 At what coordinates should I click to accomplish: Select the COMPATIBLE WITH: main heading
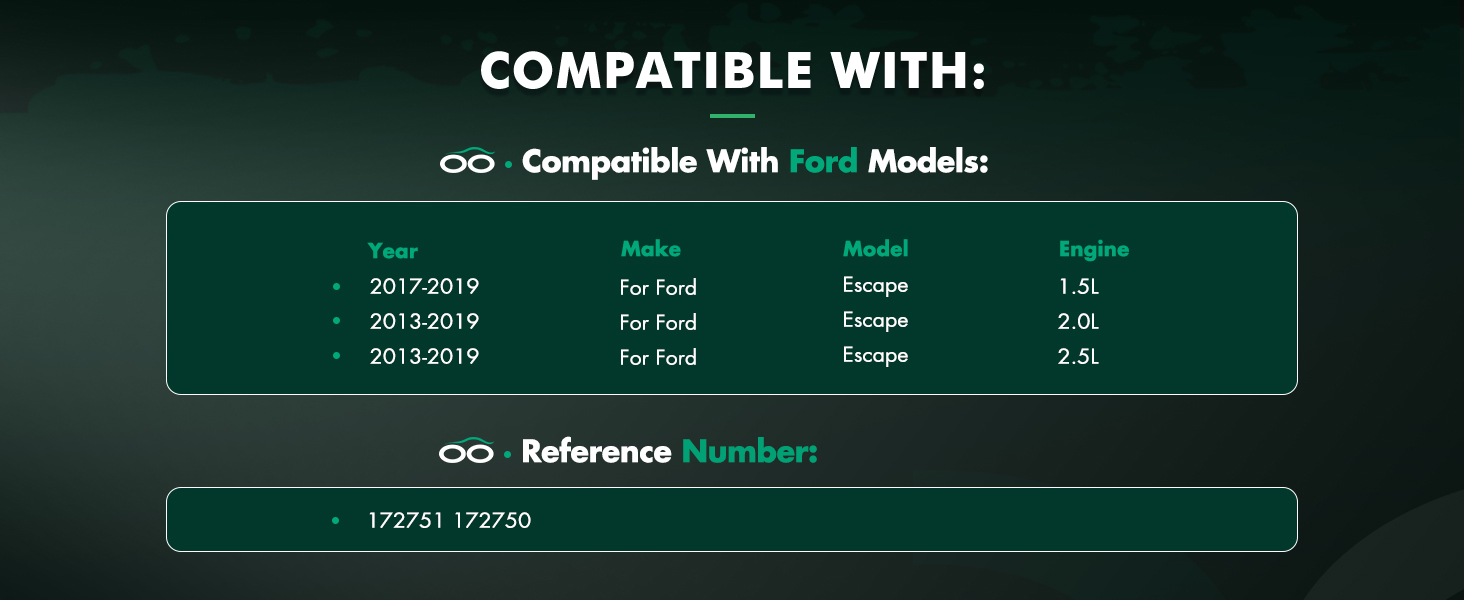pos(732,71)
